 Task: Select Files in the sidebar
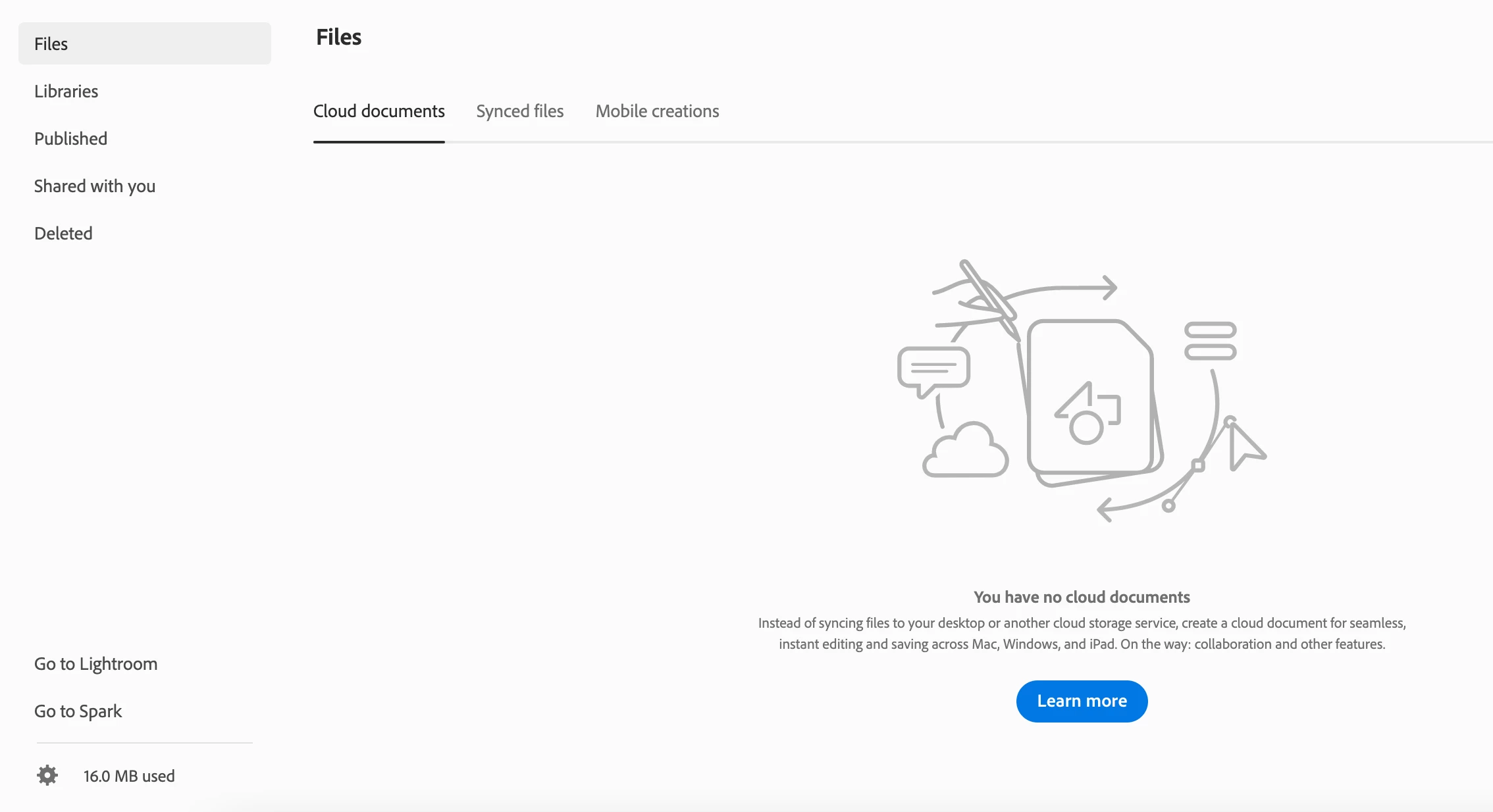click(x=51, y=44)
